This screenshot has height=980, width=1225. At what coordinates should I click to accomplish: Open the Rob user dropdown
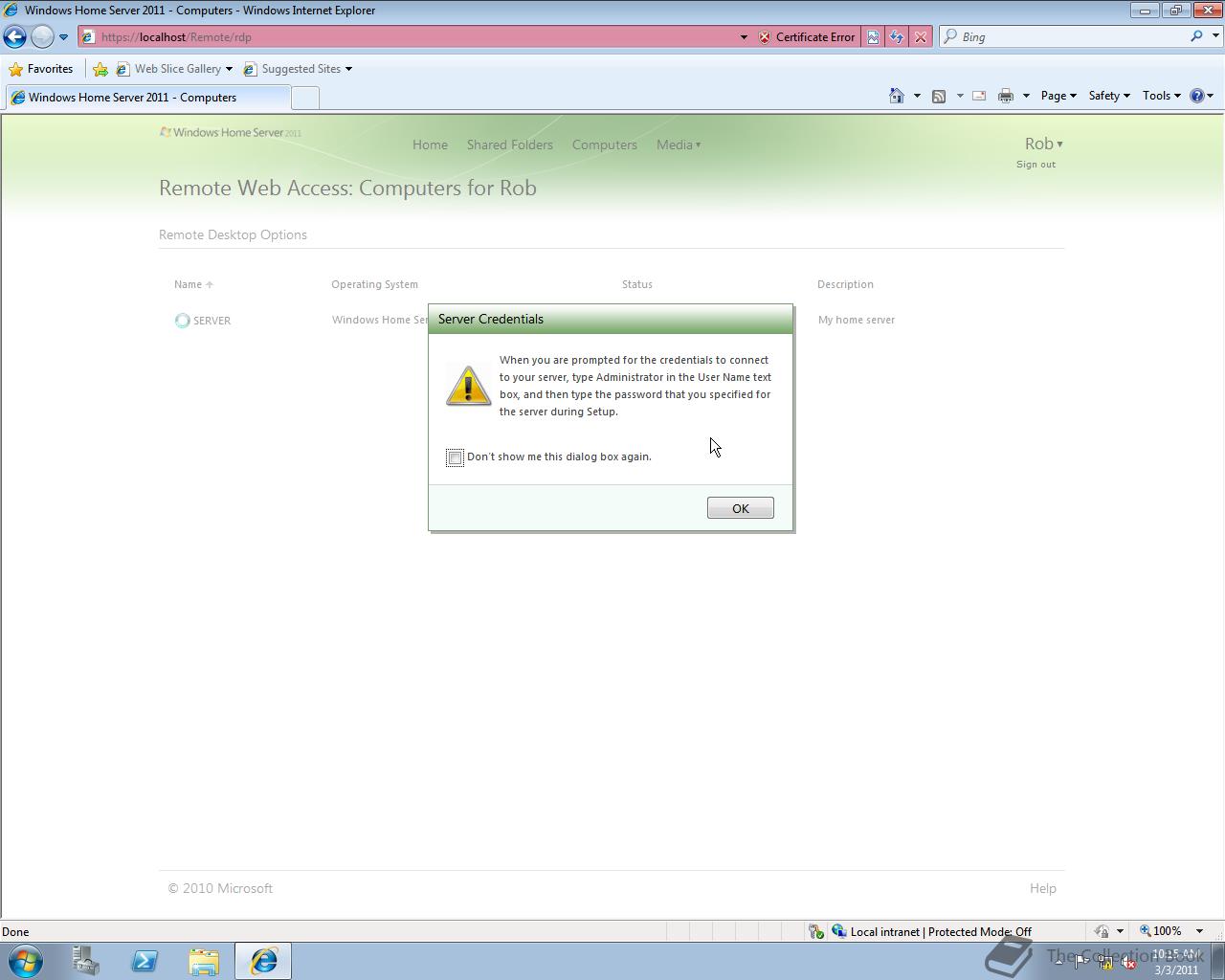[x=1043, y=144]
